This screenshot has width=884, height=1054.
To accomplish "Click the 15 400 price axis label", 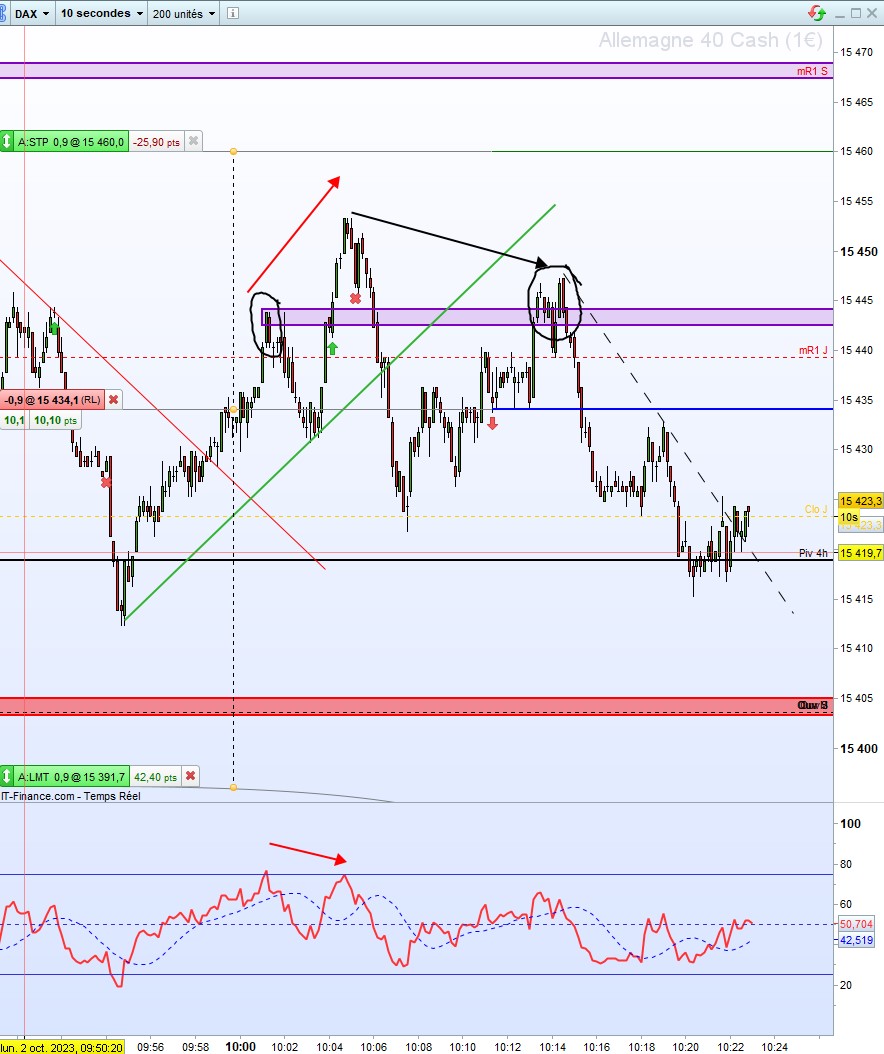I will [x=858, y=748].
